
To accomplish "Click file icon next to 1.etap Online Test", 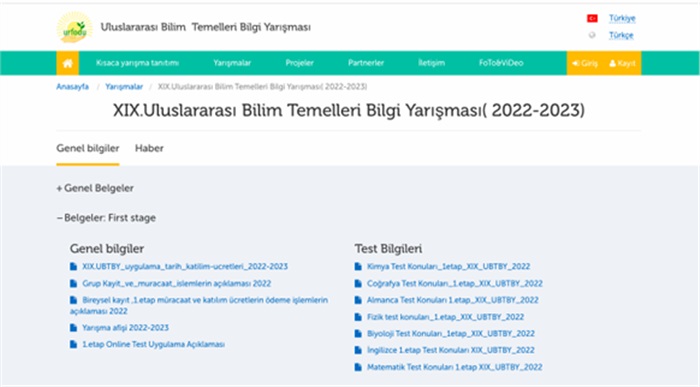I will point(74,344).
